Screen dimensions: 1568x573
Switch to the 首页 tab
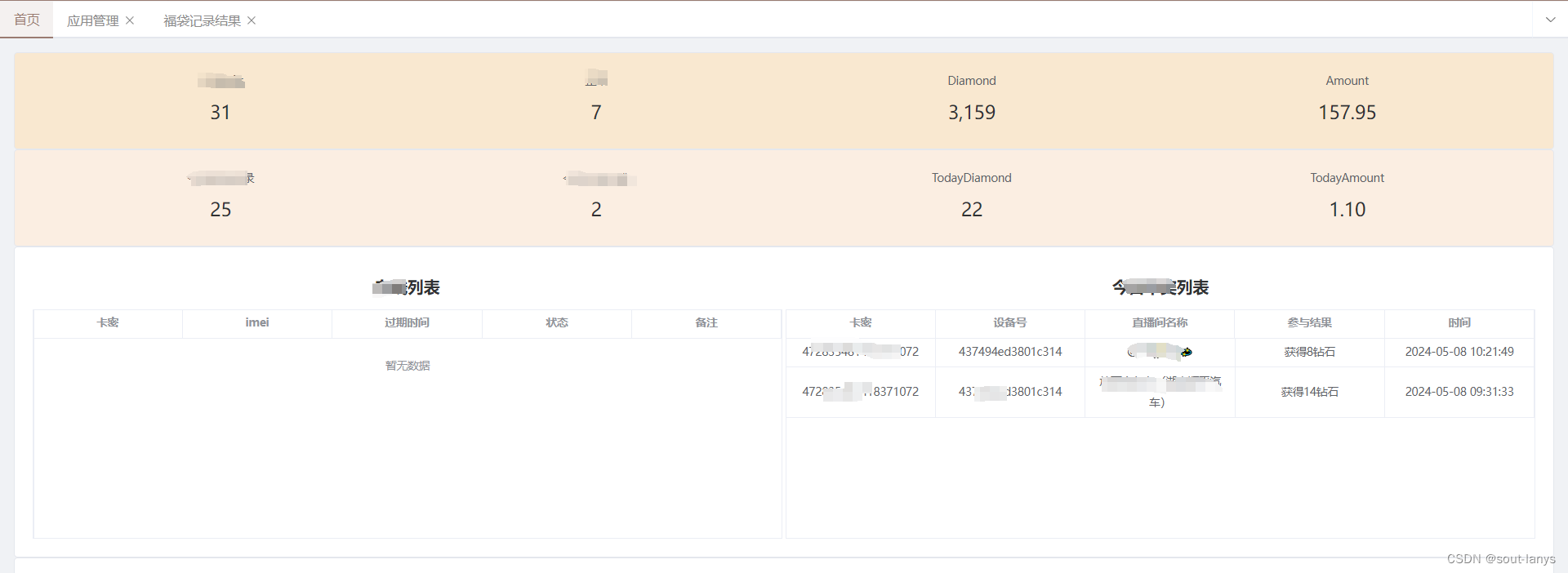point(27,20)
